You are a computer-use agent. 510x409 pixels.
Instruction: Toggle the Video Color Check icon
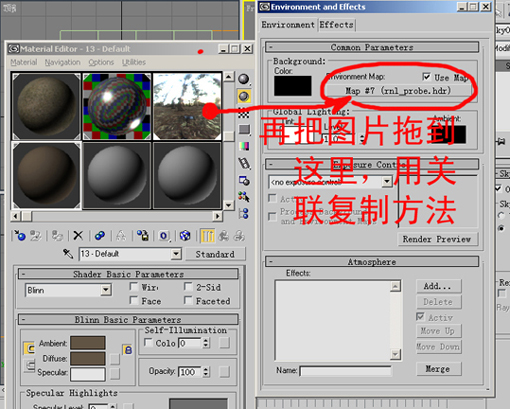coord(244,146)
